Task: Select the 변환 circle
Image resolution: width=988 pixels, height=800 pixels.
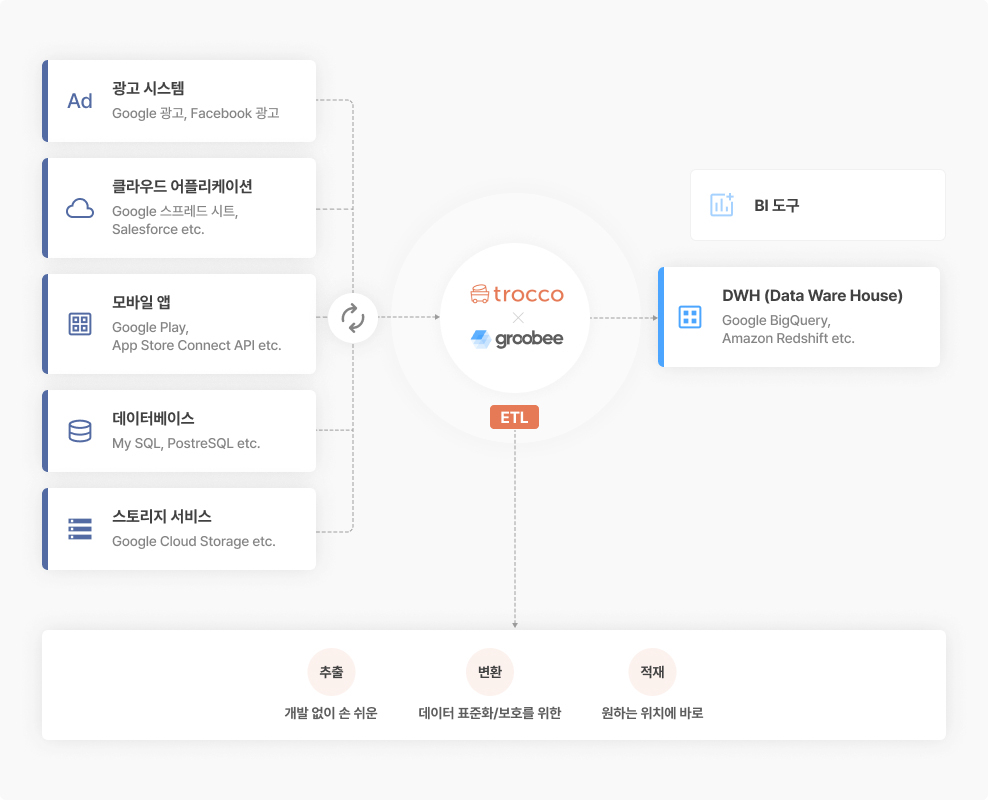Action: tap(490, 672)
